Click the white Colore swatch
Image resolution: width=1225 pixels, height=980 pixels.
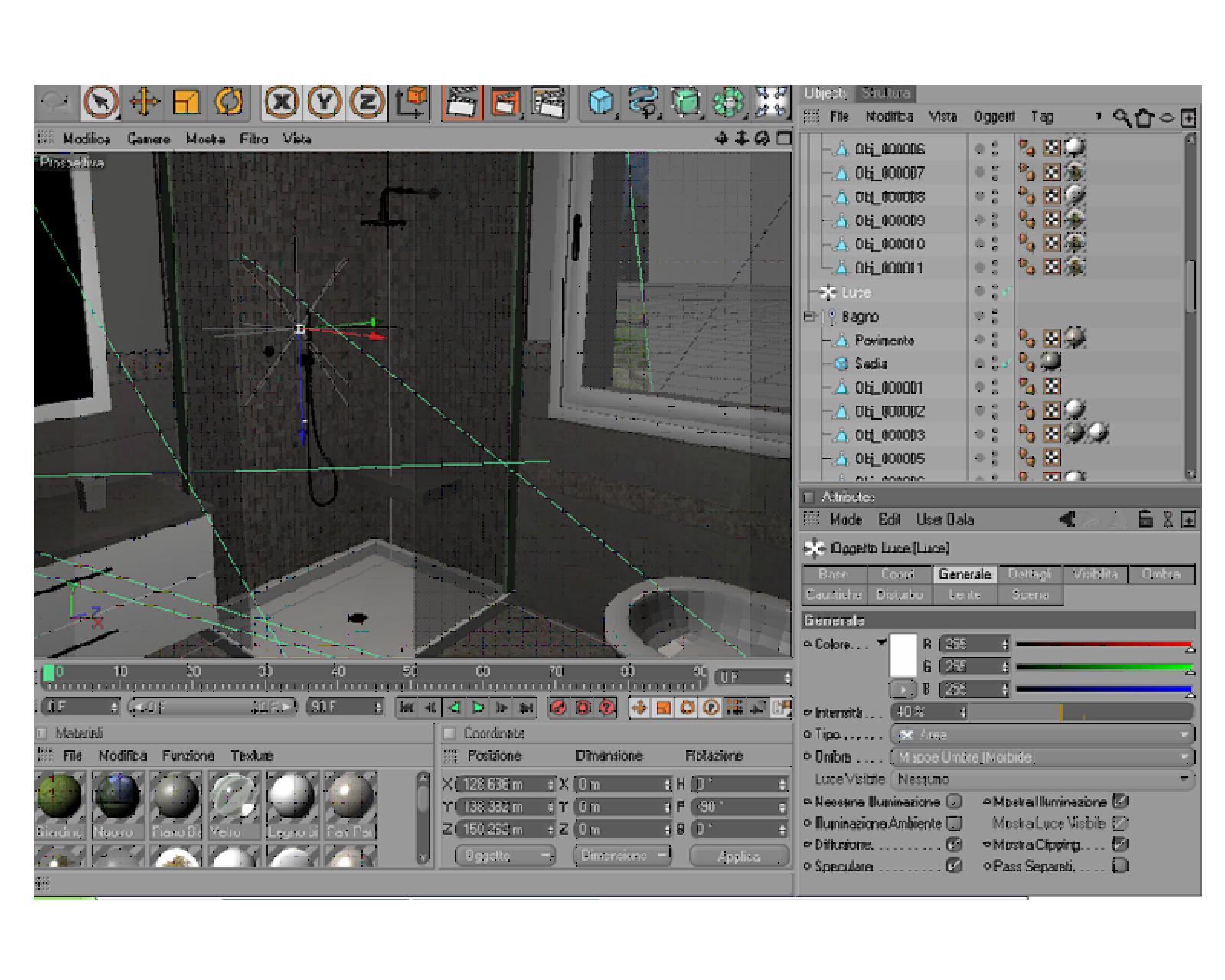pyautogui.click(x=903, y=656)
